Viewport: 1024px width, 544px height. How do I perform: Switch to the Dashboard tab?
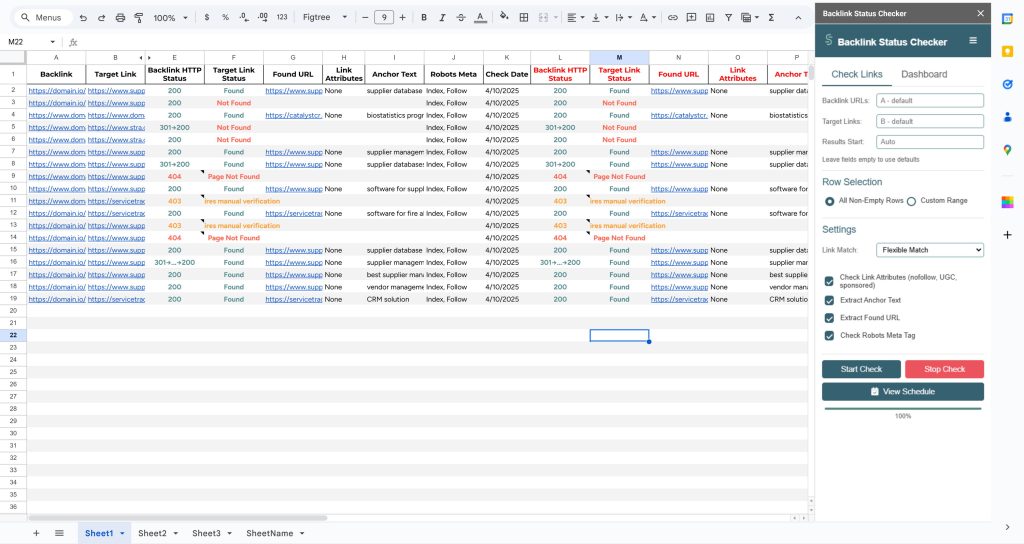click(923, 75)
